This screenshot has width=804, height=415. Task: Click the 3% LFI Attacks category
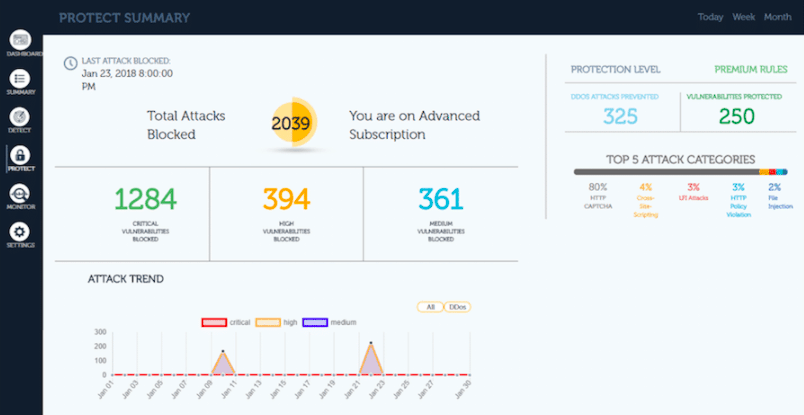coord(693,192)
